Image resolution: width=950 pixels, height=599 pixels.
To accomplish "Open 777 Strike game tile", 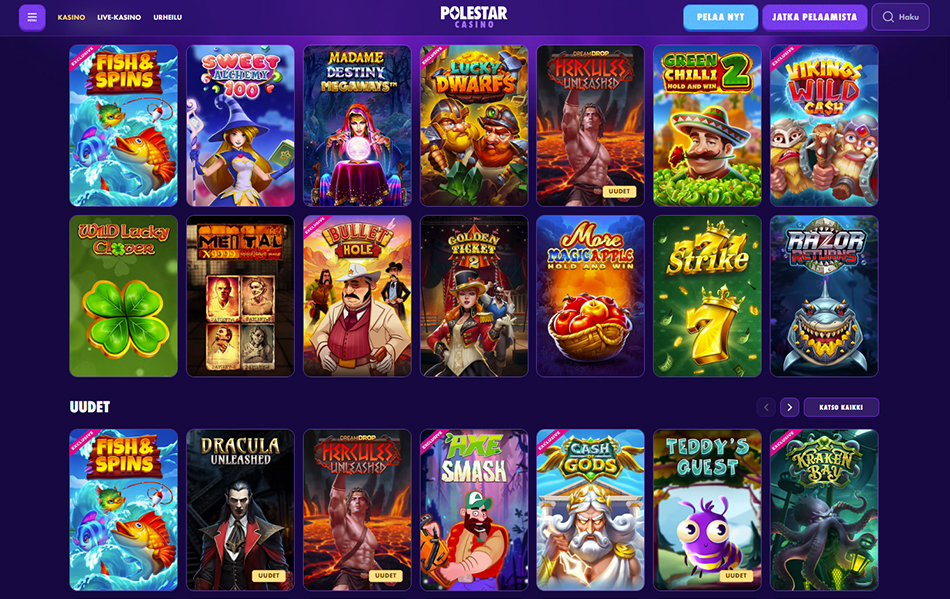I will 707,296.
